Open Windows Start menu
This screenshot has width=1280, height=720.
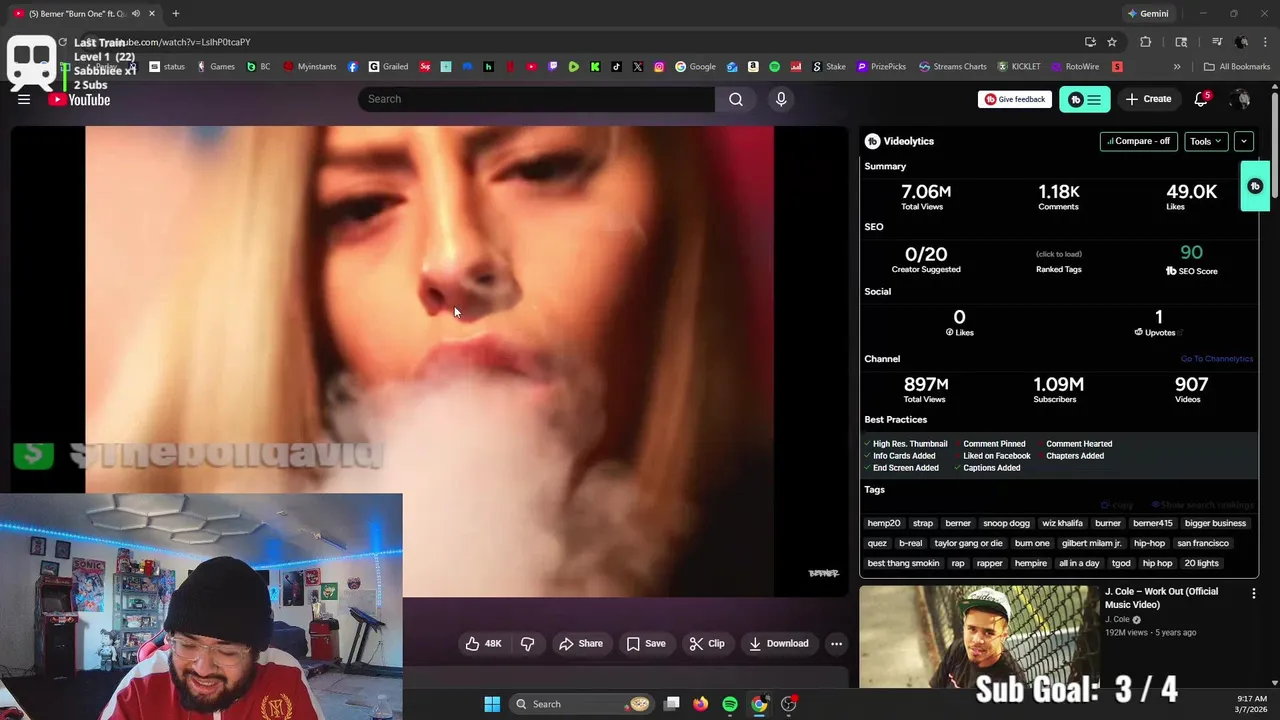pos(492,704)
